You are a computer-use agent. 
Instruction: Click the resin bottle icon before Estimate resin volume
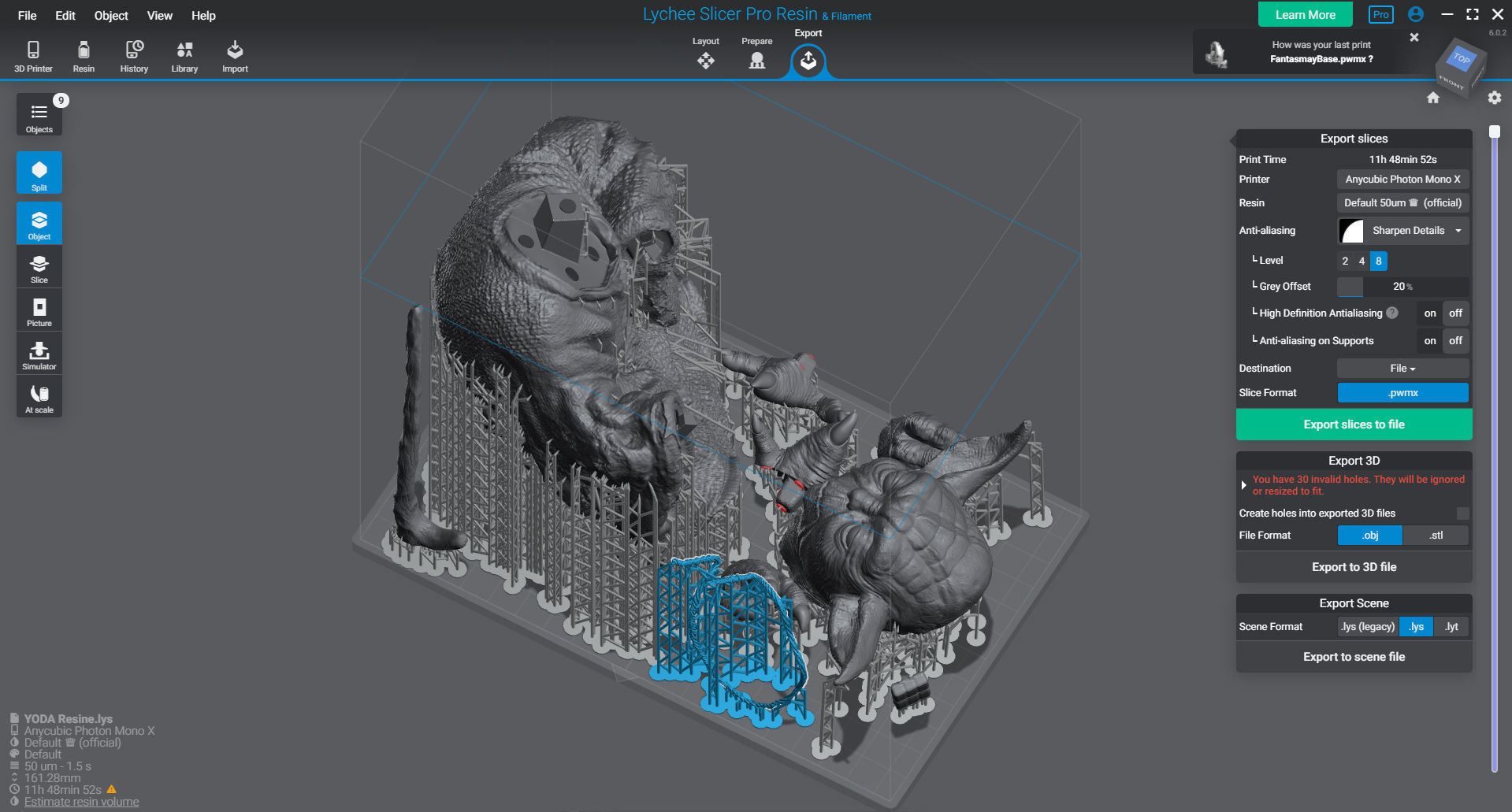14,802
